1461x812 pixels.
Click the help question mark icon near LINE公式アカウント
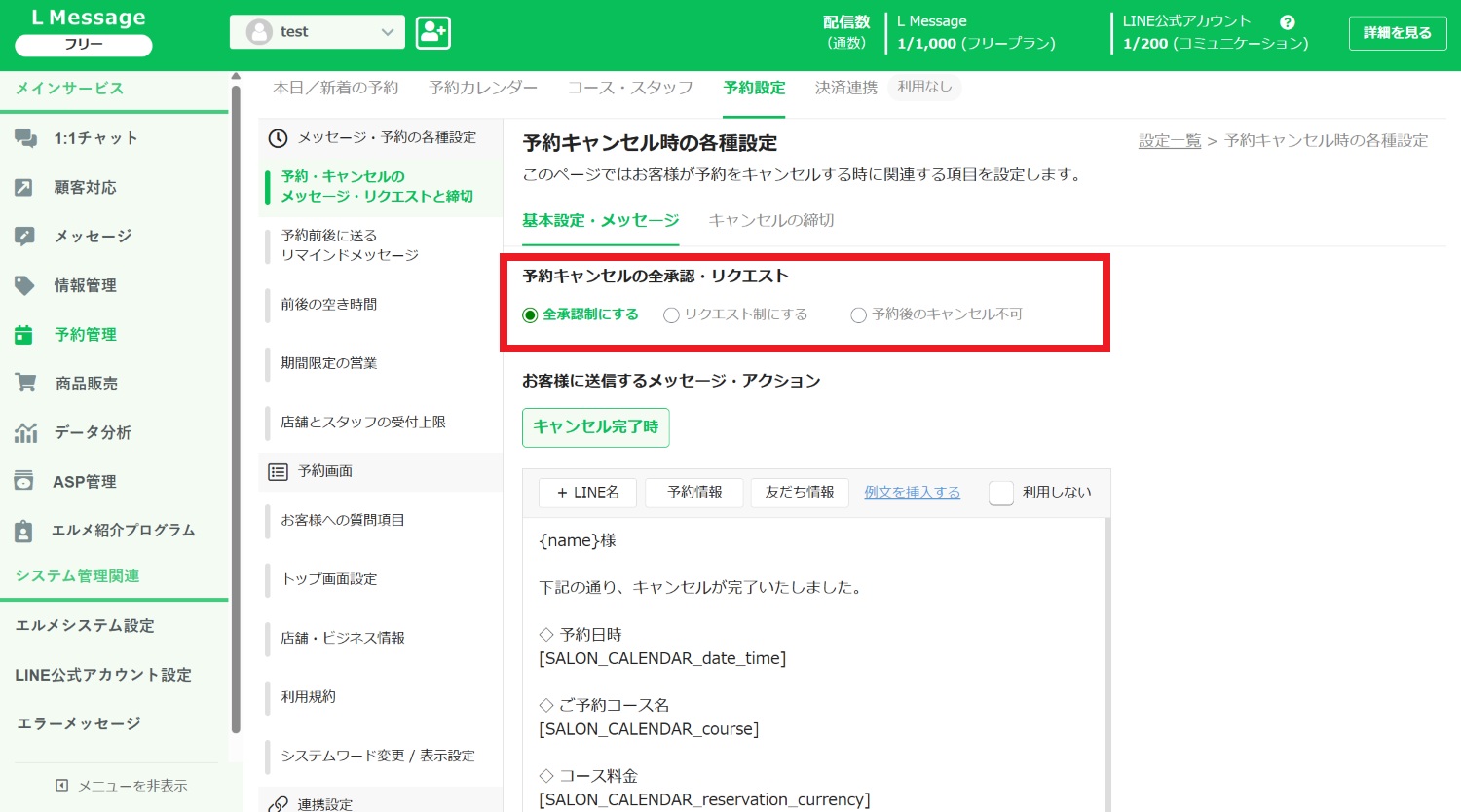[1288, 22]
